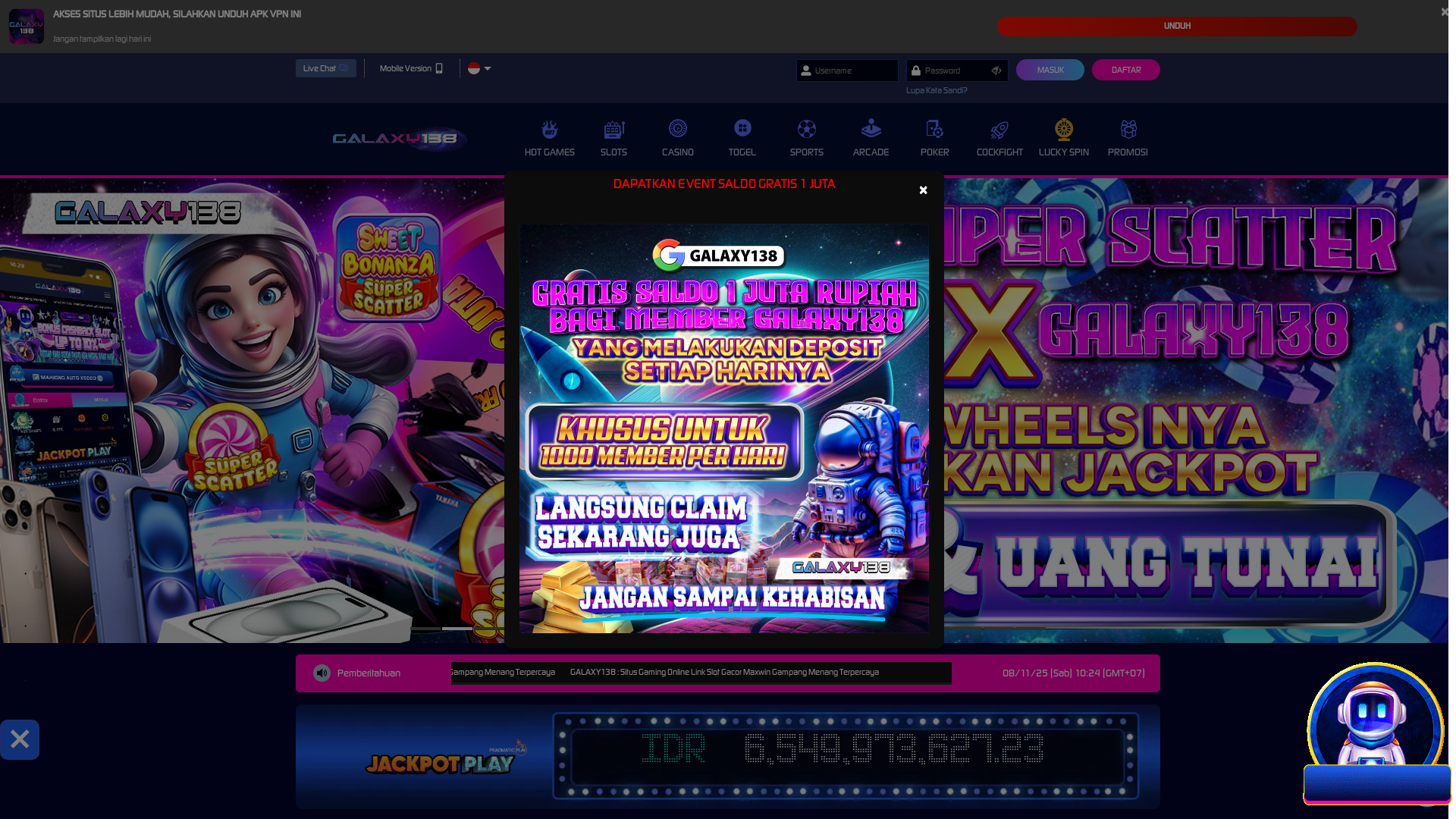
Task: Dismiss the blue X button at bottom left
Action: click(20, 739)
